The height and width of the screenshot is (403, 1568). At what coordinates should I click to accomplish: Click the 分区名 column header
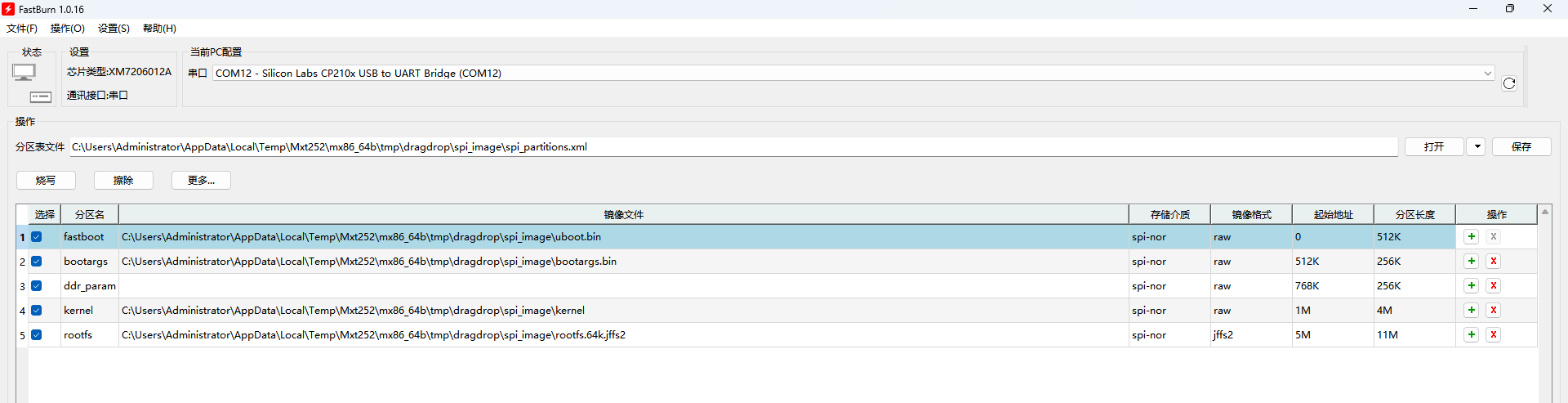click(x=90, y=215)
